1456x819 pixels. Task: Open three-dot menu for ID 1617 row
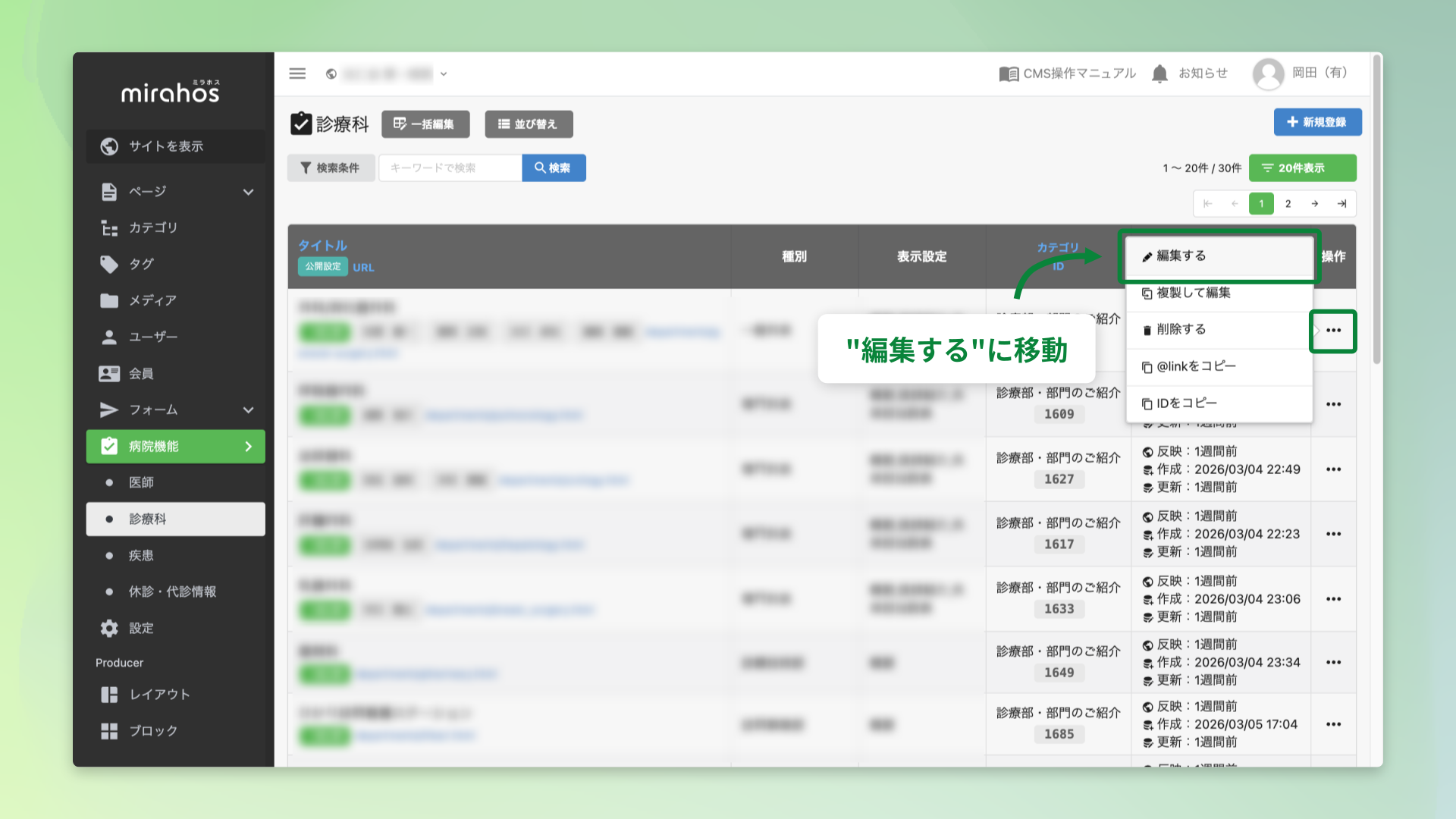[1334, 534]
